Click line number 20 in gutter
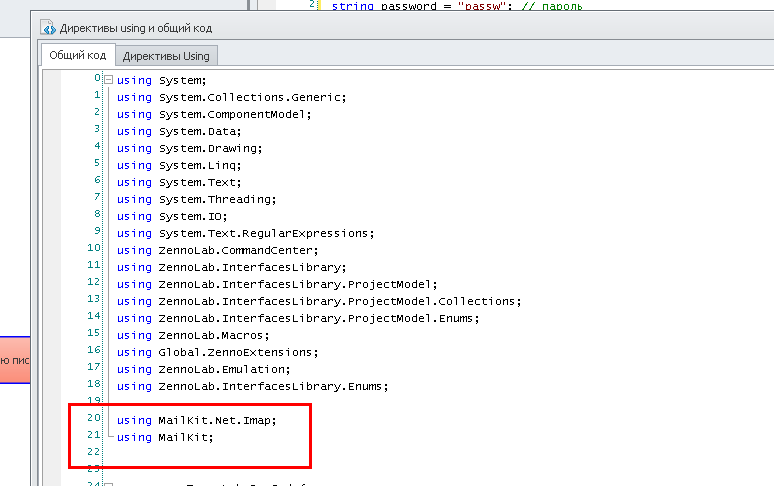This screenshot has height=486, width=774. [94, 418]
